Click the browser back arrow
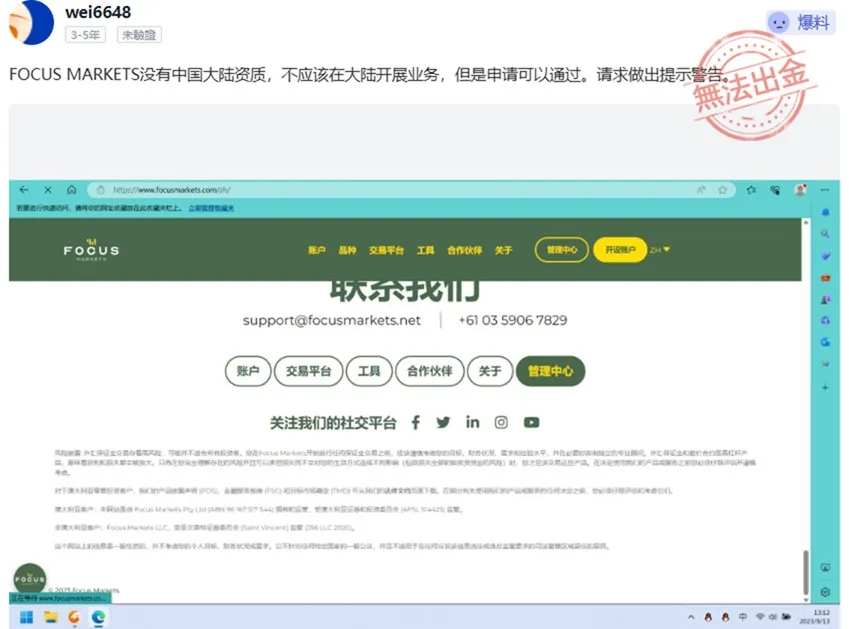Screen dimensions: 849x629 24,189
